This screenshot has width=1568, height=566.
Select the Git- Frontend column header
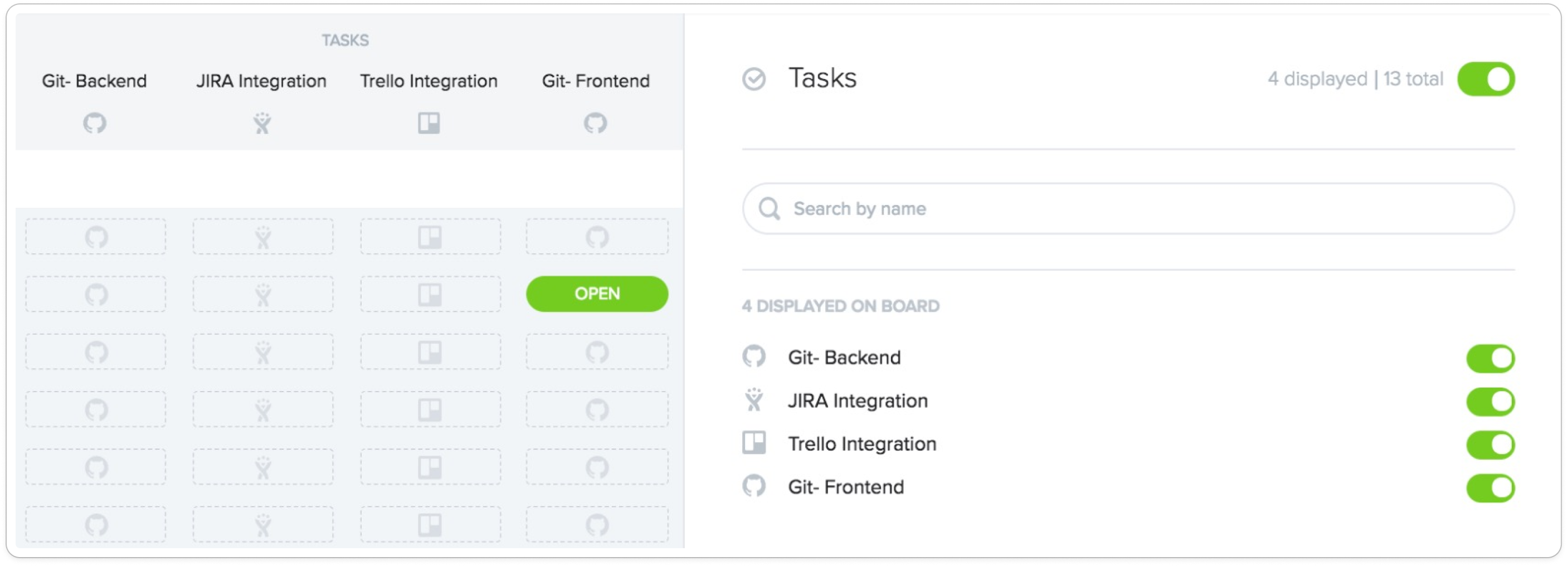tap(595, 81)
